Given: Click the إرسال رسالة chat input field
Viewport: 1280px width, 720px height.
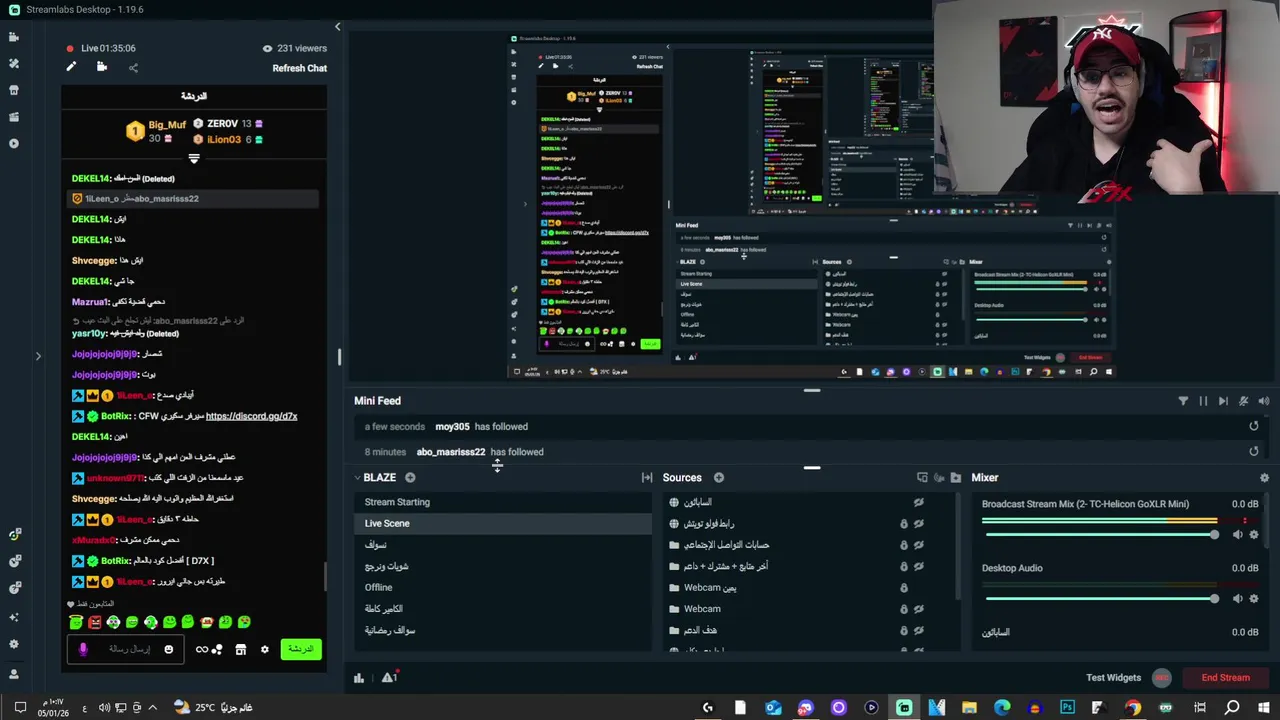Looking at the screenshot, I should pos(128,649).
